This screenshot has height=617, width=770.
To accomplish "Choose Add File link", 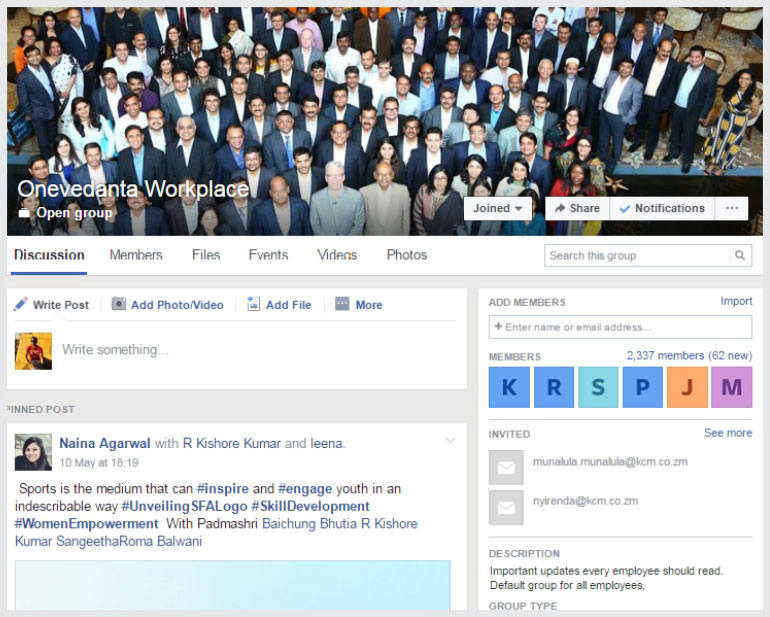I will click(289, 305).
